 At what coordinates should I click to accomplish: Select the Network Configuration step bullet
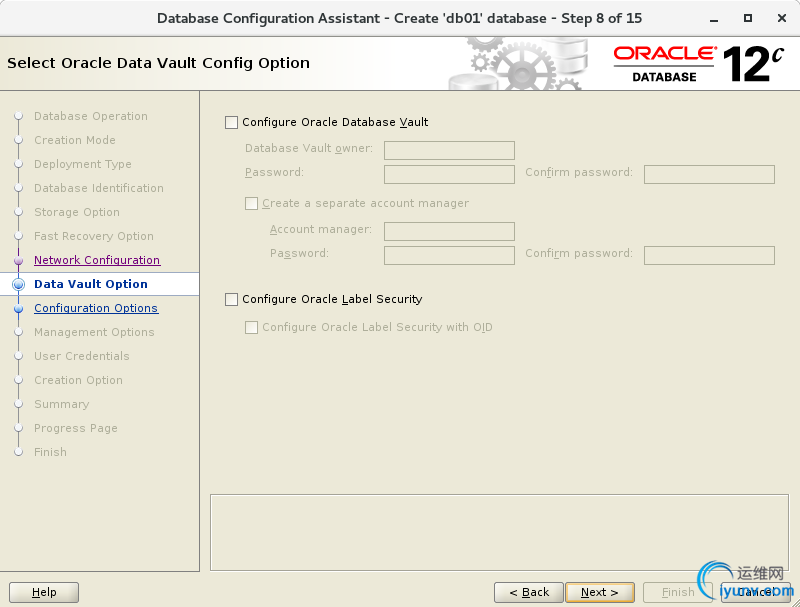[18, 261]
